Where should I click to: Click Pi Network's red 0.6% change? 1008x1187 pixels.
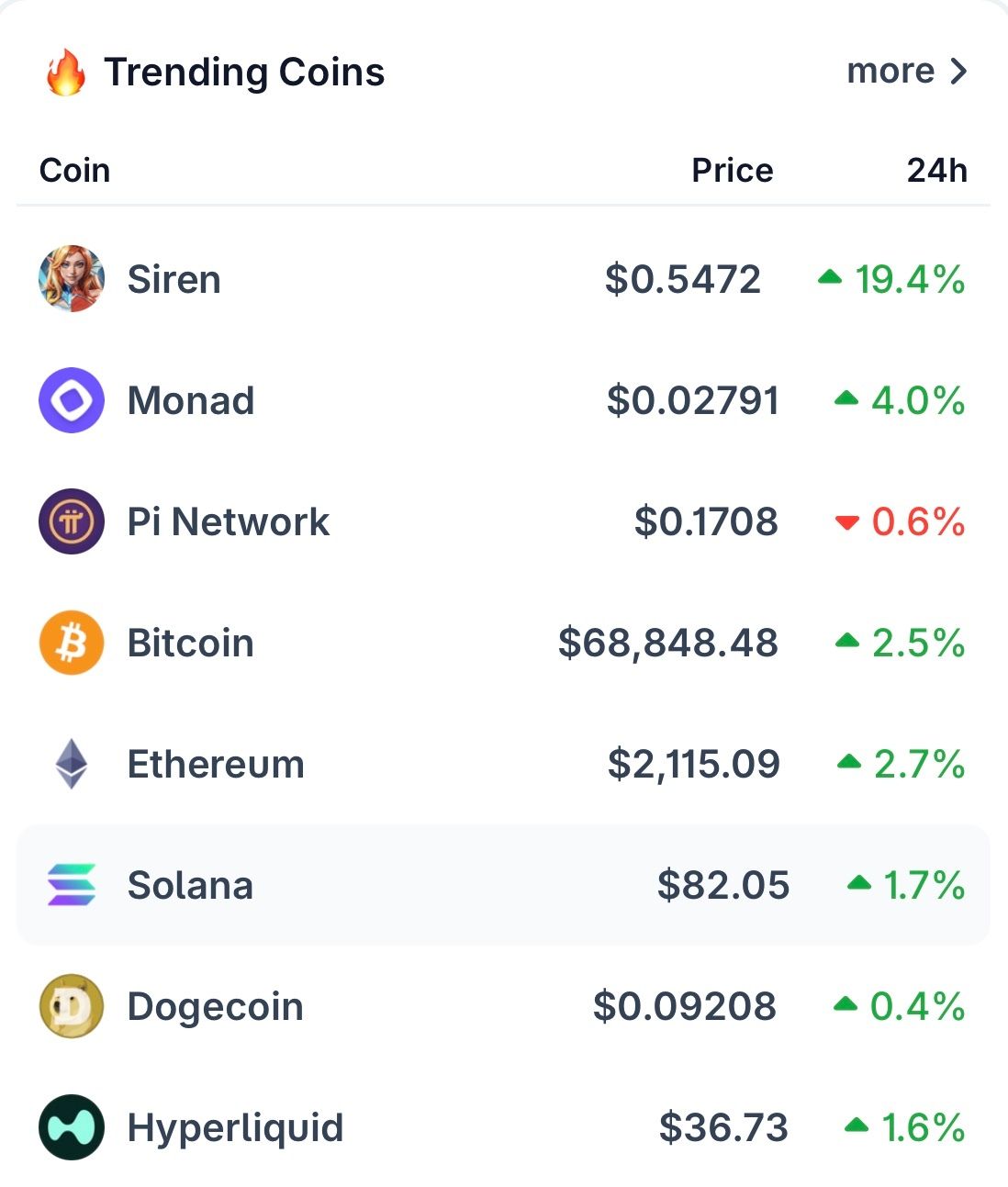pos(917,521)
